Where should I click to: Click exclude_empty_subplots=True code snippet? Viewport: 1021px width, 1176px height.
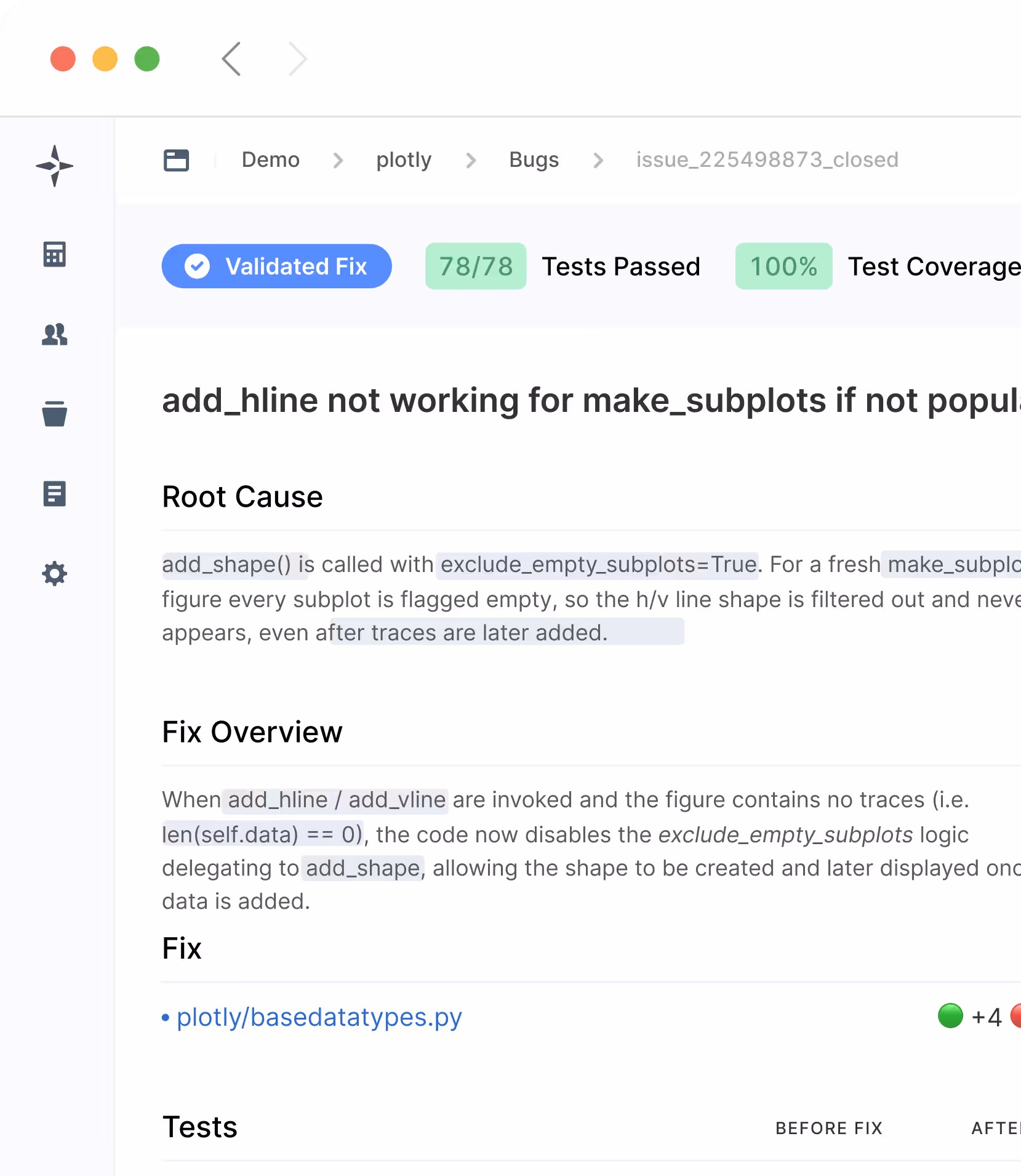pos(598,565)
